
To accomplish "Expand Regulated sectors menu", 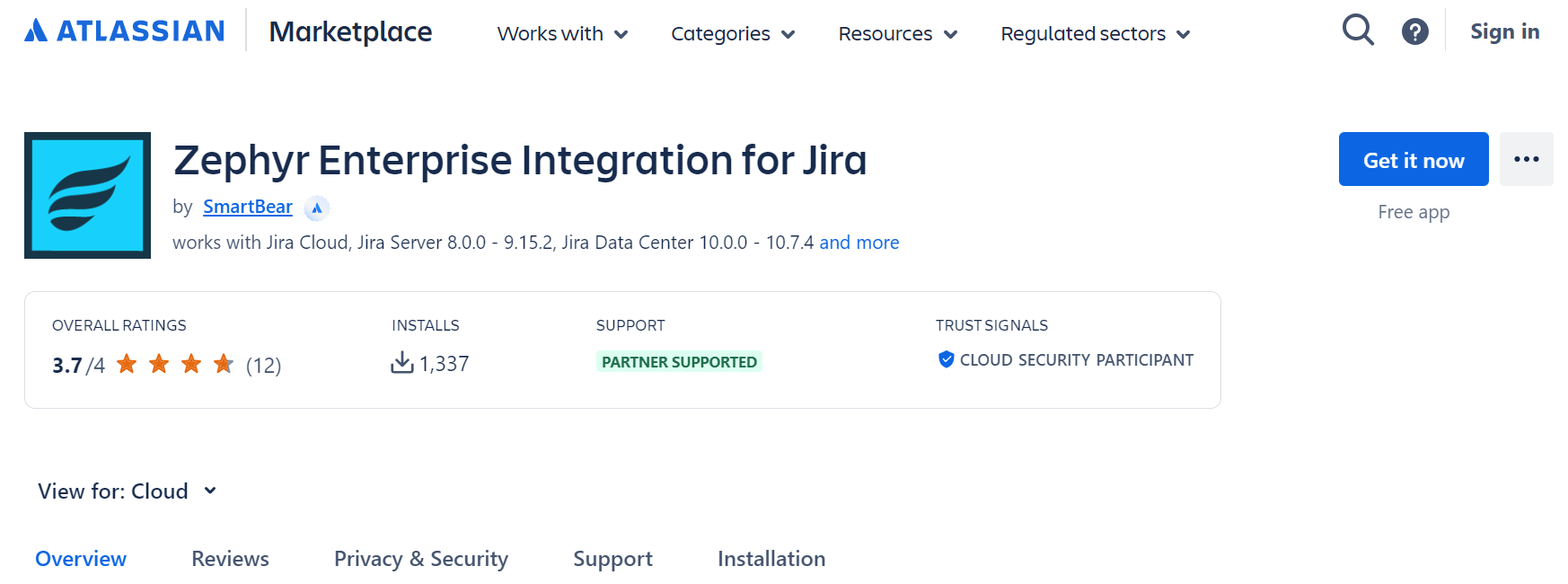I will click(1095, 34).
